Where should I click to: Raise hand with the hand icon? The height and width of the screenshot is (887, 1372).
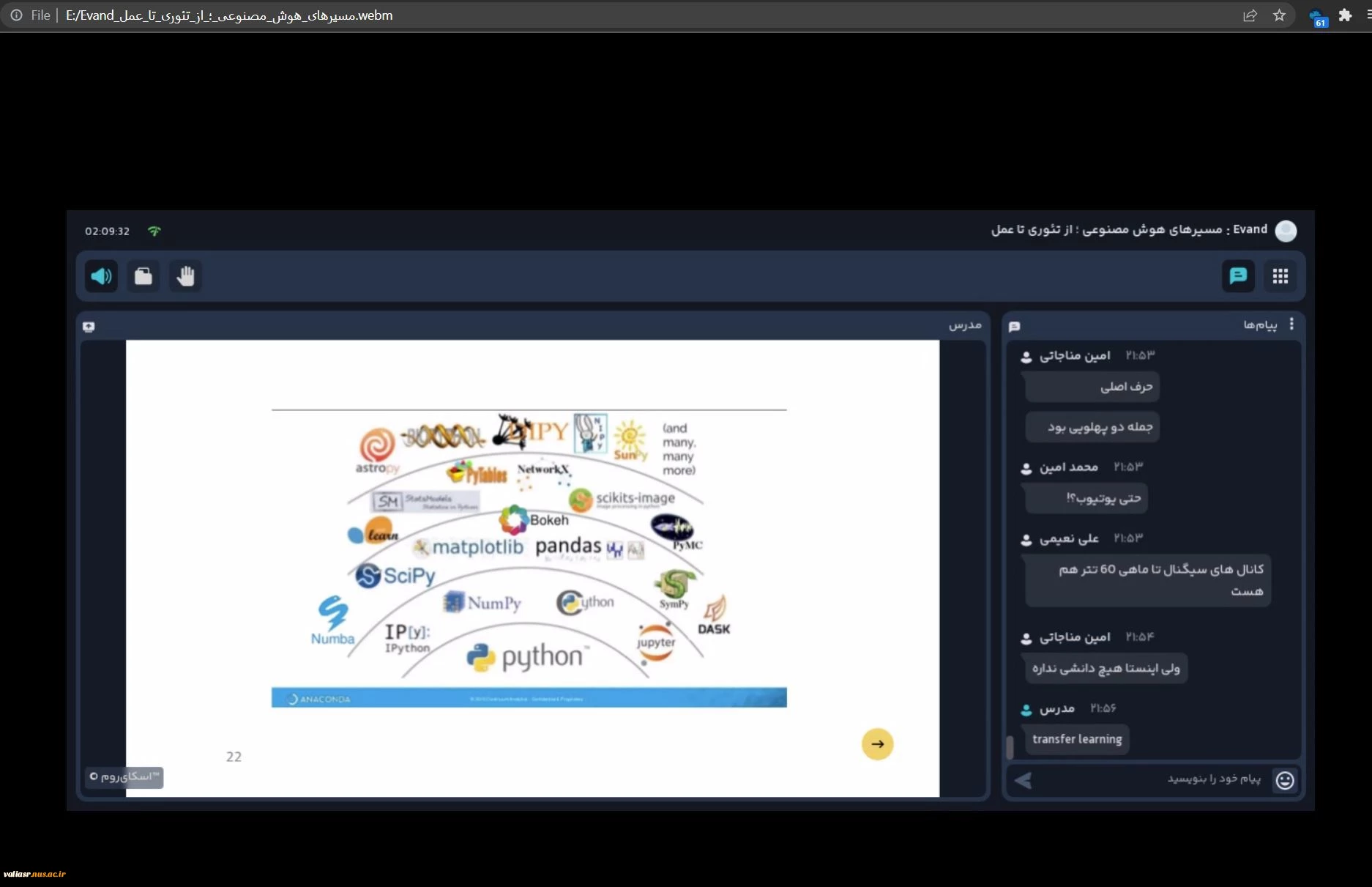coord(186,276)
